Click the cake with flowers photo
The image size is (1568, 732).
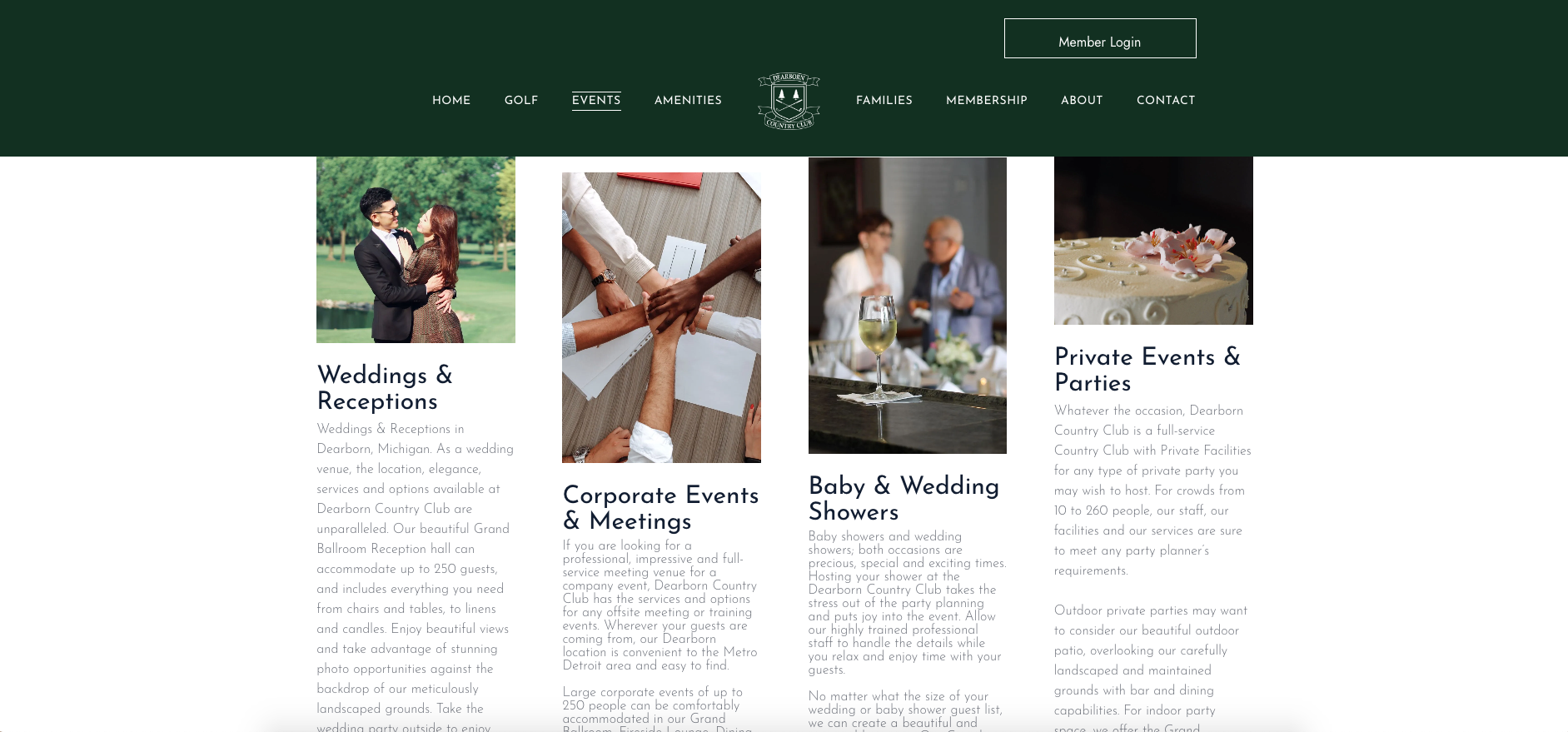pyautogui.click(x=1153, y=241)
